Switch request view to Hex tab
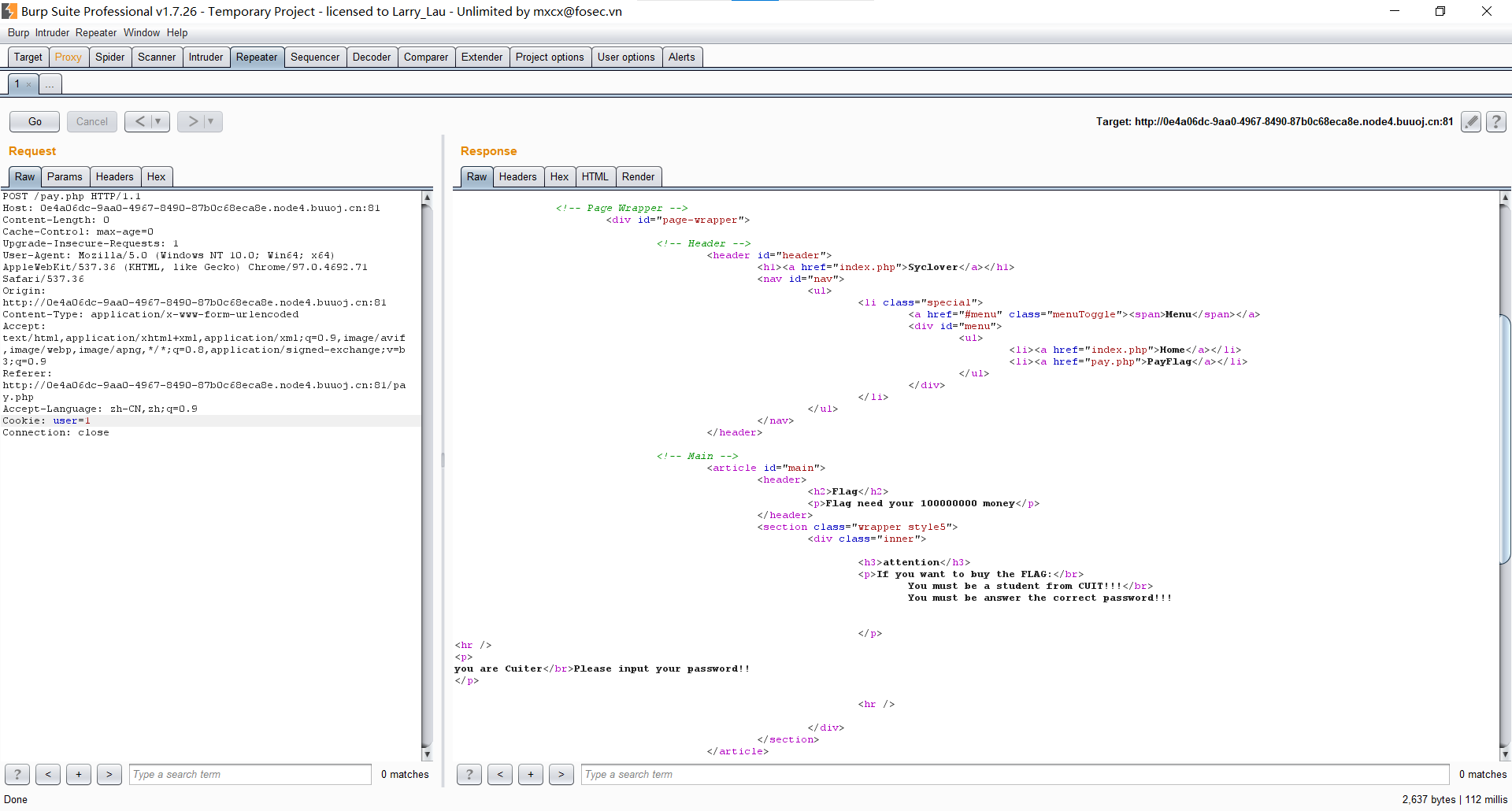Image resolution: width=1512 pixels, height=811 pixels. (156, 176)
